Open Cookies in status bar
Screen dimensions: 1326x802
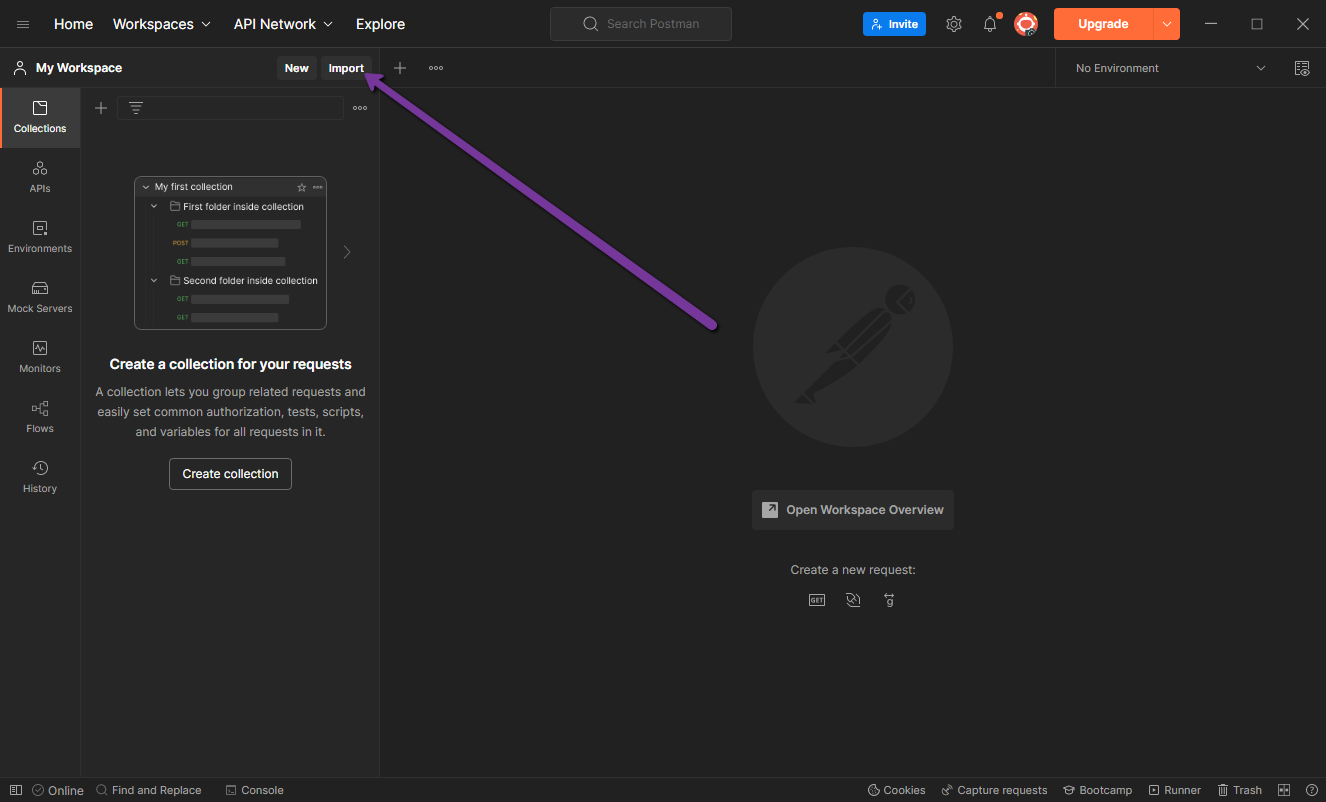(x=896, y=790)
